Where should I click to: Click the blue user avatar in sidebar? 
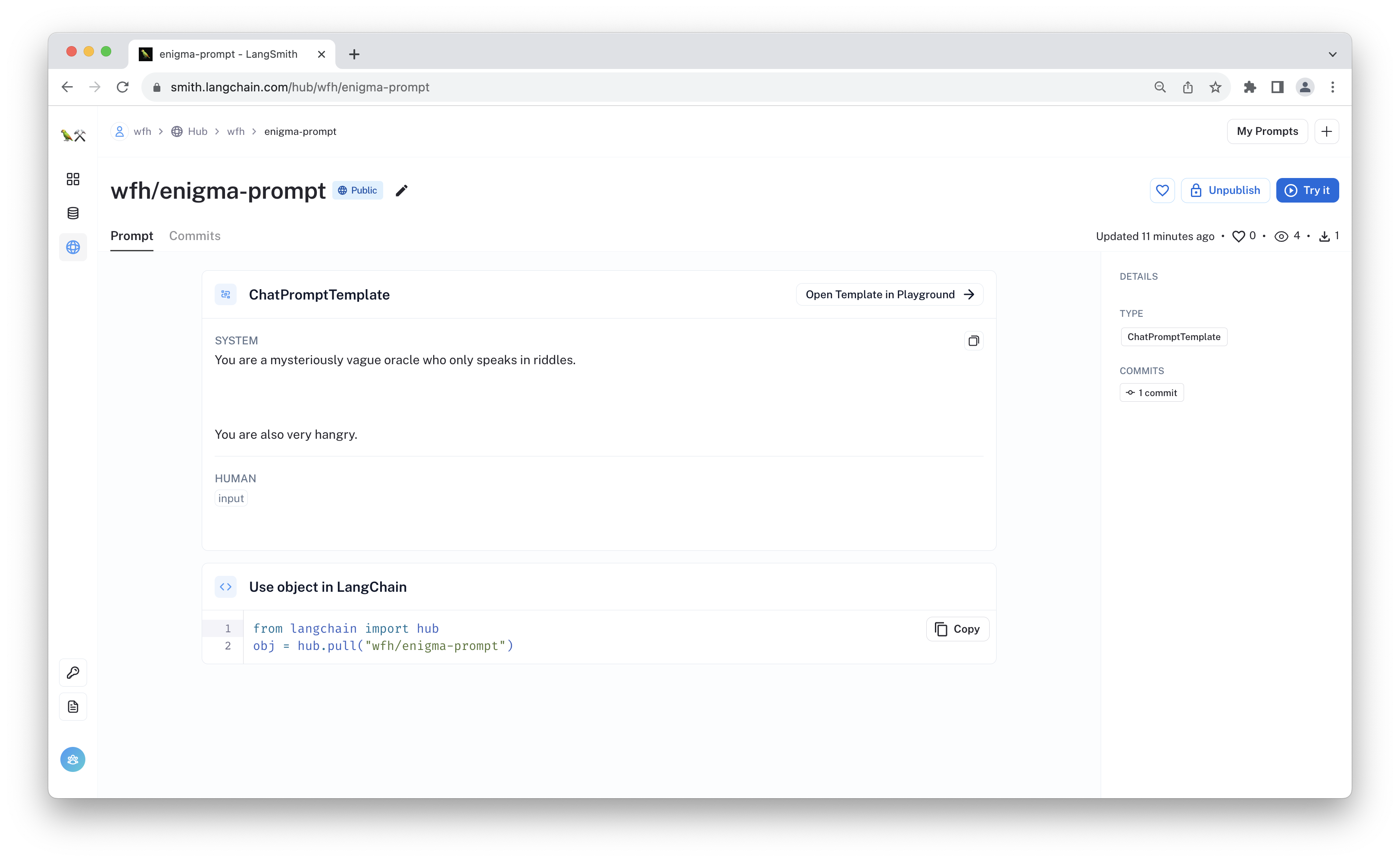73,759
